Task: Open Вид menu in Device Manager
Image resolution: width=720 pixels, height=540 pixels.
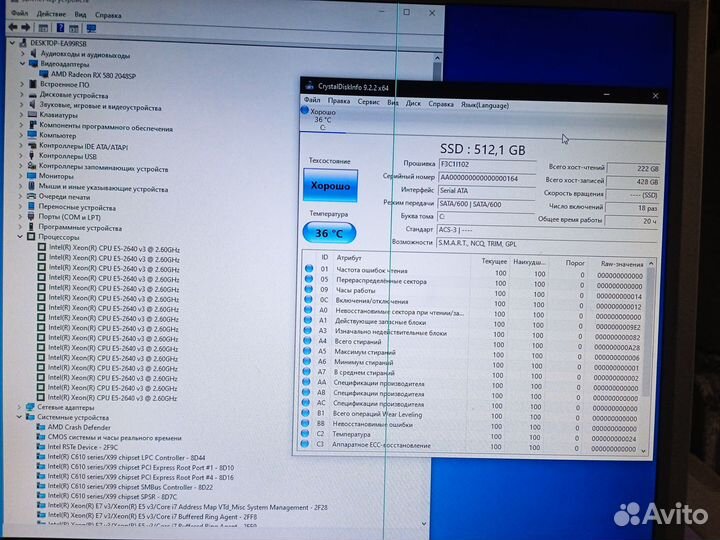Action: (80, 15)
